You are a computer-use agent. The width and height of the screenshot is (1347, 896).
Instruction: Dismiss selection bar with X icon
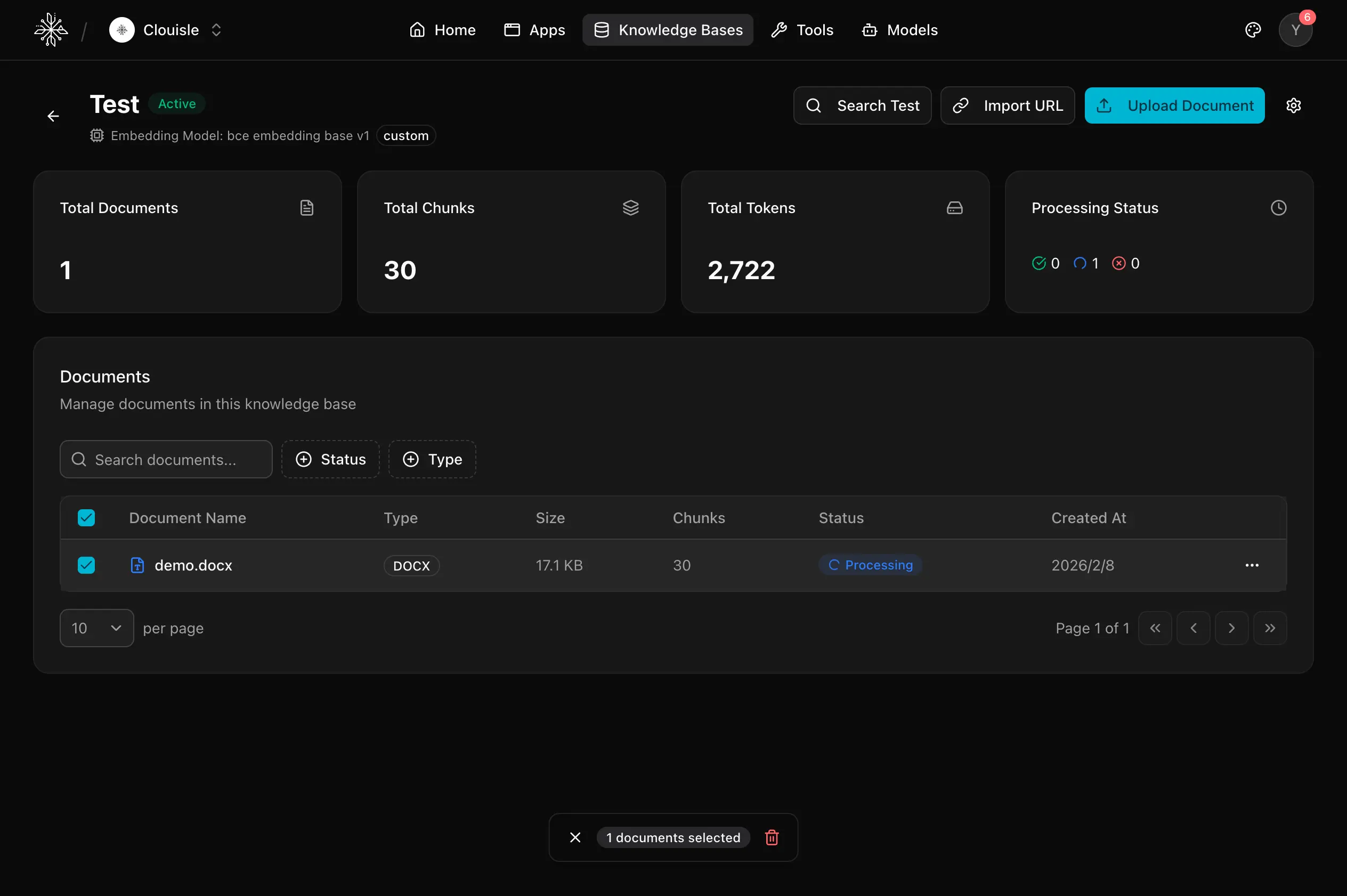[x=575, y=837]
